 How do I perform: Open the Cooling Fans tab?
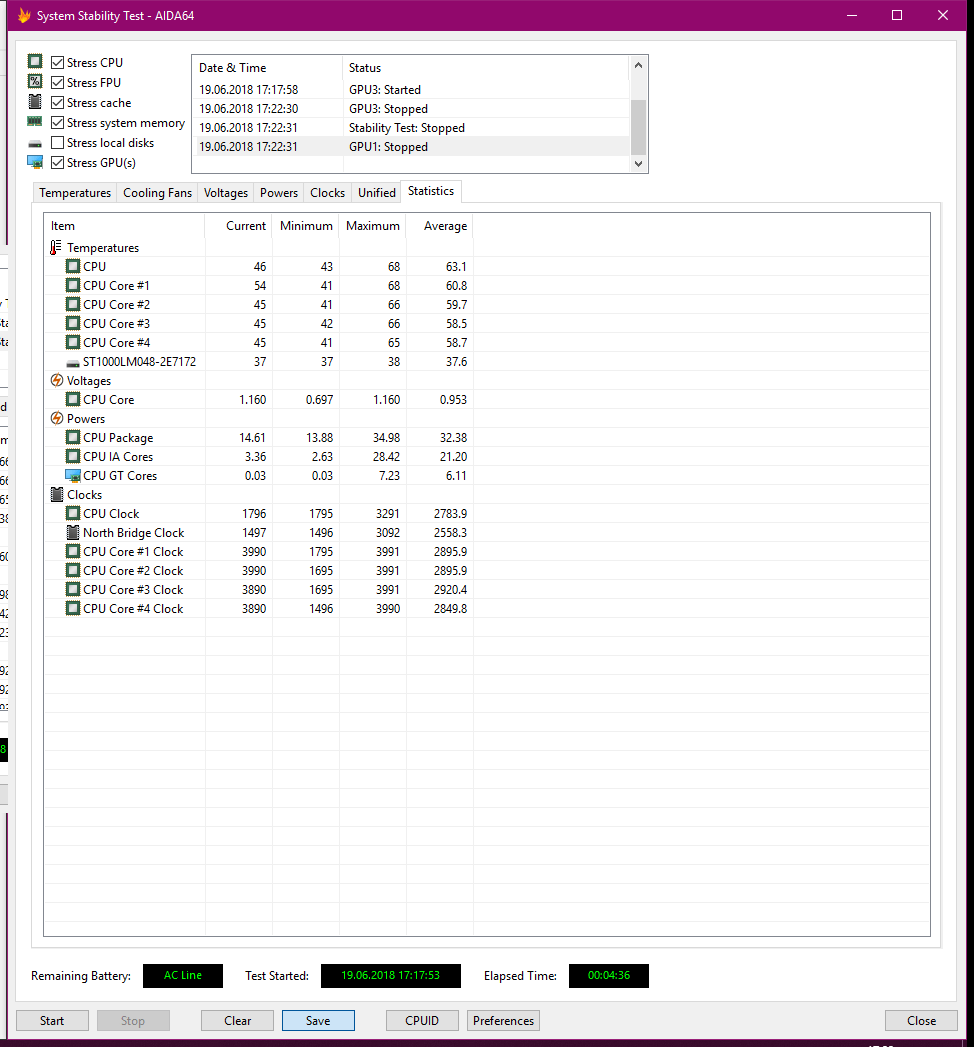(x=158, y=192)
